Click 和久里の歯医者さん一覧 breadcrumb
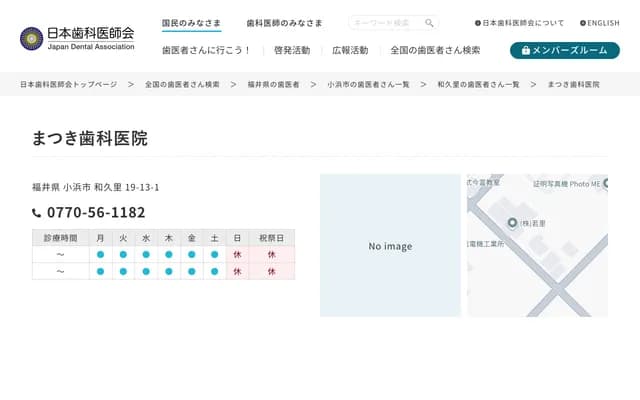The height and width of the screenshot is (400, 640). (x=478, y=85)
